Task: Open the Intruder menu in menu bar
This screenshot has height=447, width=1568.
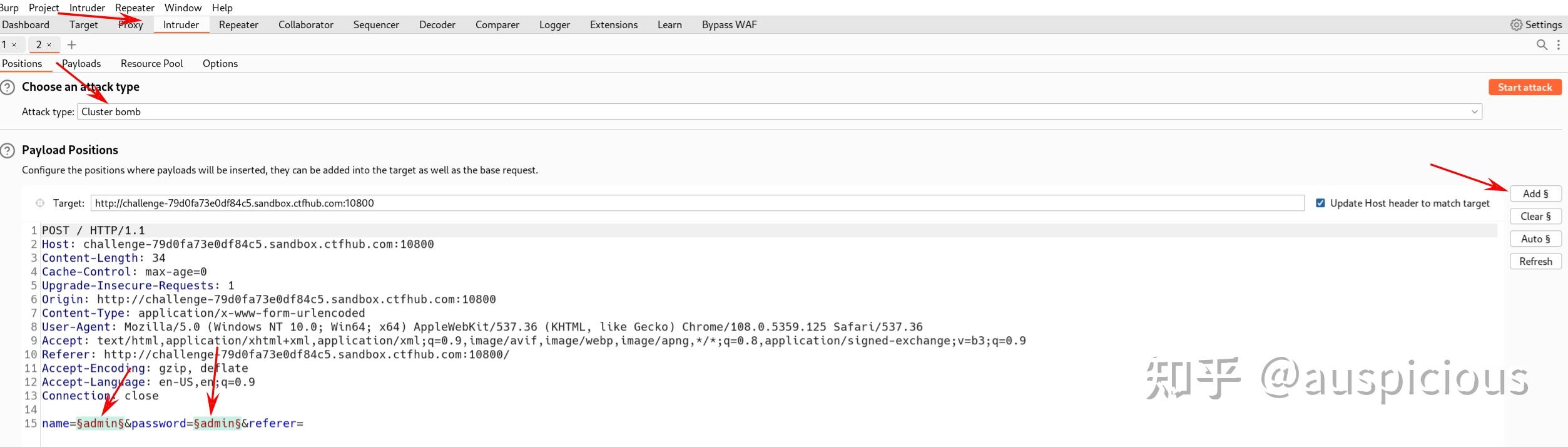Action: [x=87, y=8]
